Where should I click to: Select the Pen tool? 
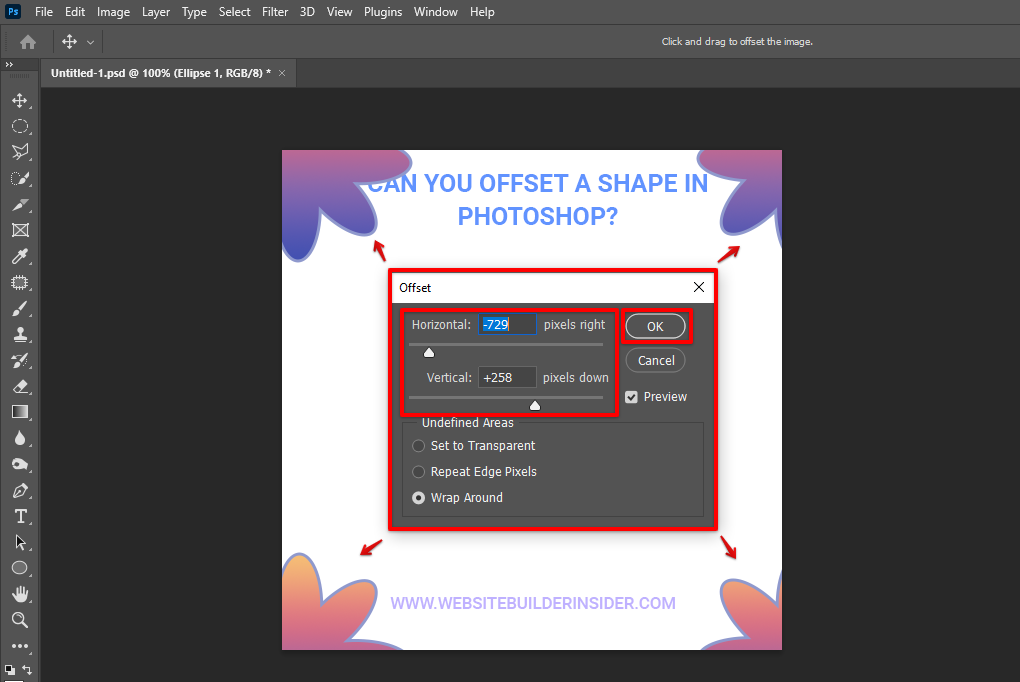19,490
